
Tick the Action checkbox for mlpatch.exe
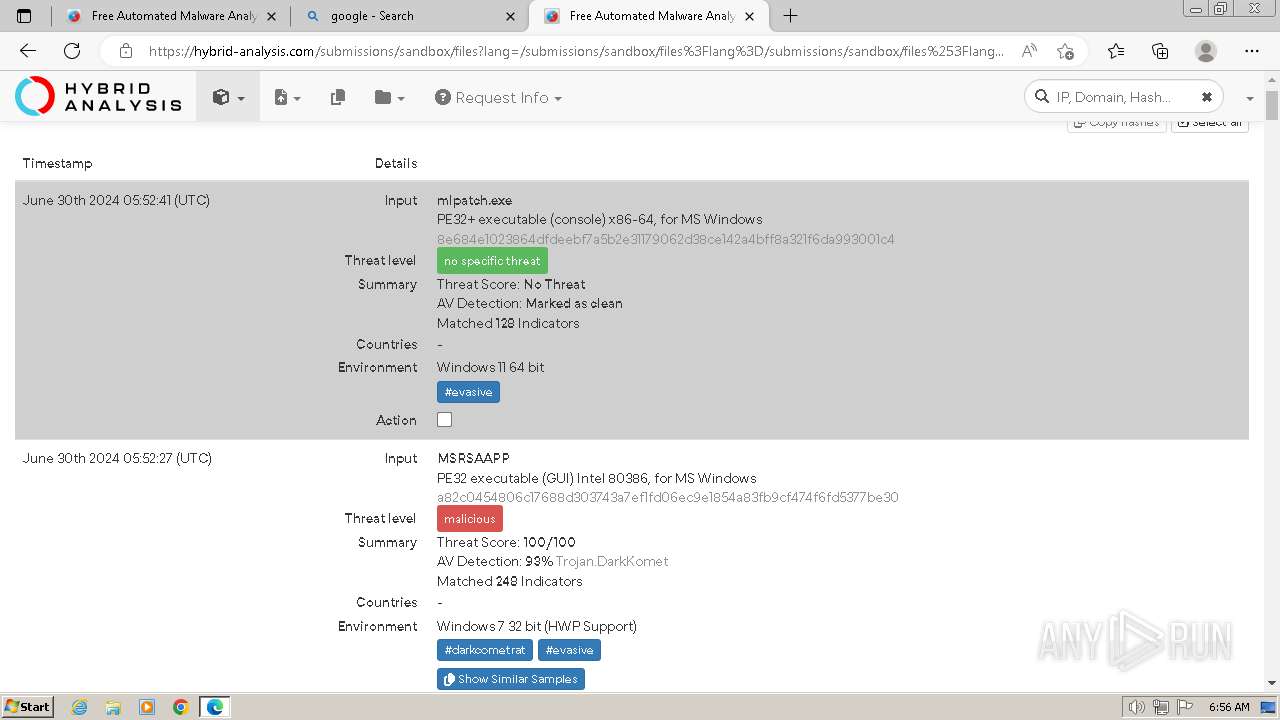tap(444, 420)
